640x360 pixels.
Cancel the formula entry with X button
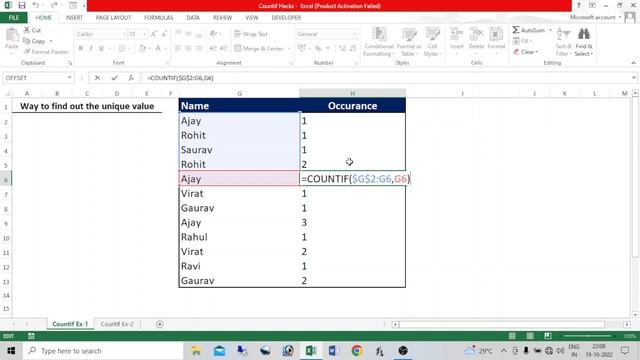tap(97, 78)
